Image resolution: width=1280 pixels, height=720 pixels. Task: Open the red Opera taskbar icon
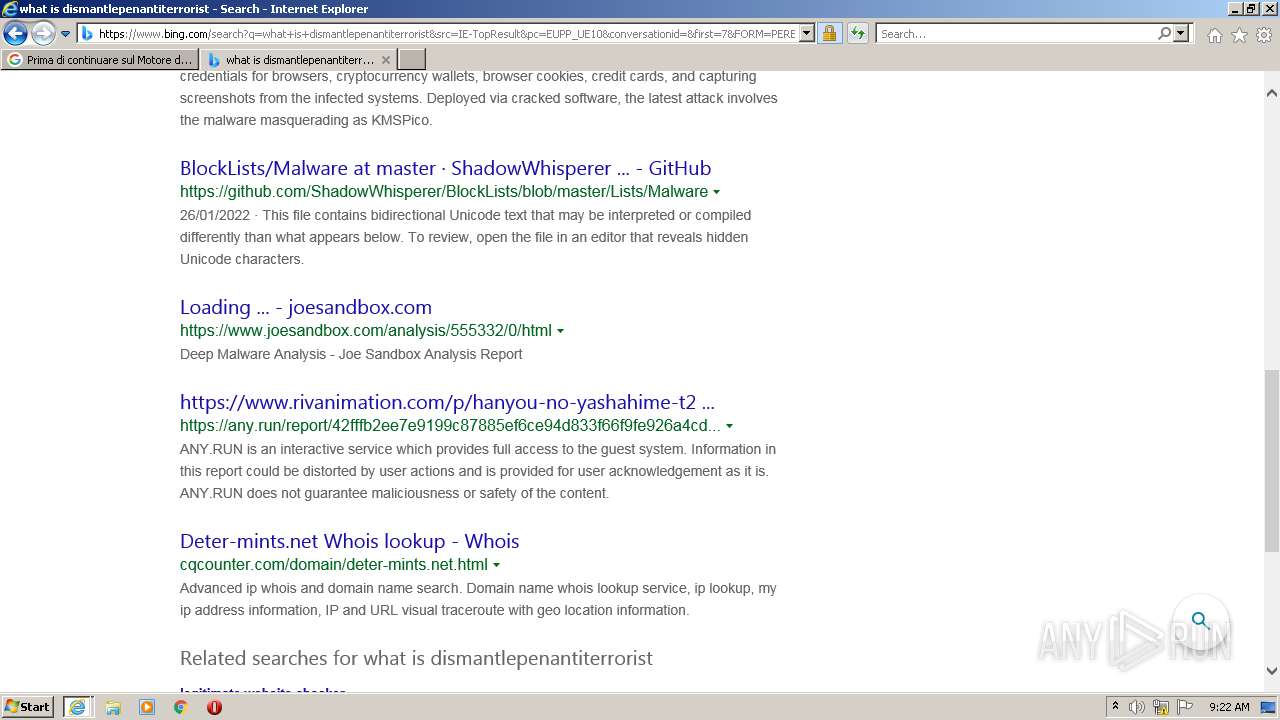click(x=214, y=707)
